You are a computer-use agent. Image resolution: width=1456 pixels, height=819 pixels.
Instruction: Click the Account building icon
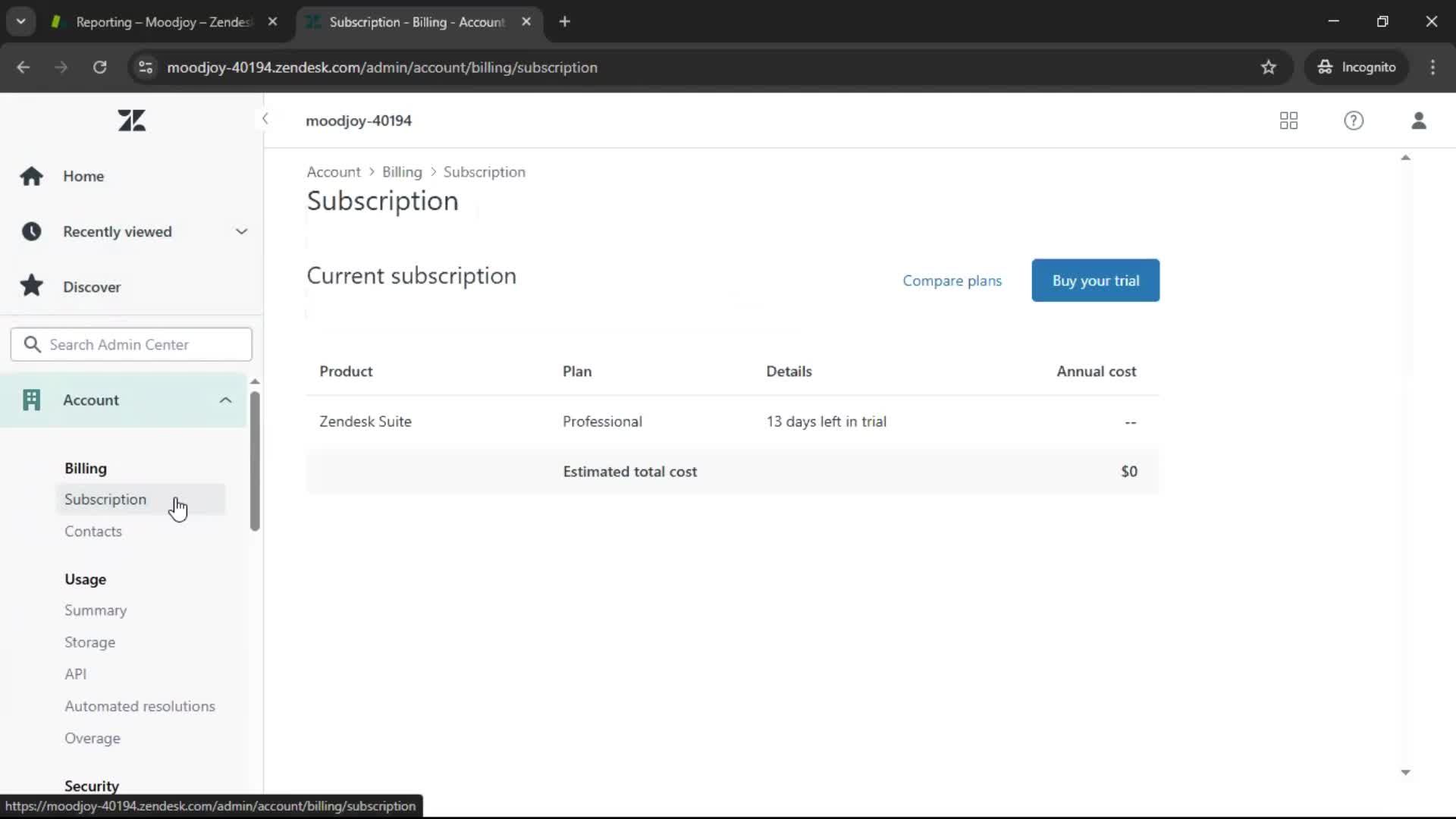(31, 400)
